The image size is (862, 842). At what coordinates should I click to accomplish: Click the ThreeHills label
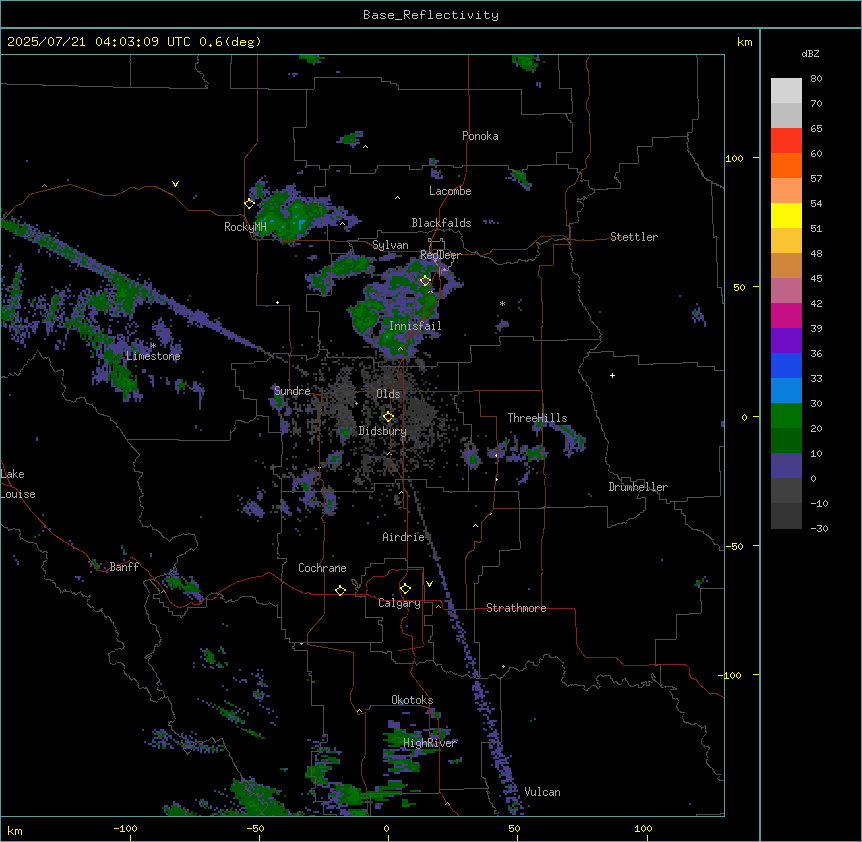pos(537,418)
